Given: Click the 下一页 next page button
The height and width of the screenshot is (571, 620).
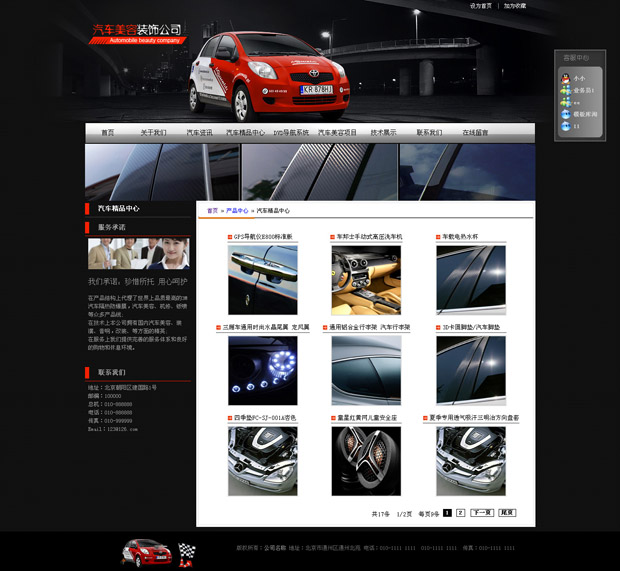Looking at the screenshot, I should click(482, 513).
